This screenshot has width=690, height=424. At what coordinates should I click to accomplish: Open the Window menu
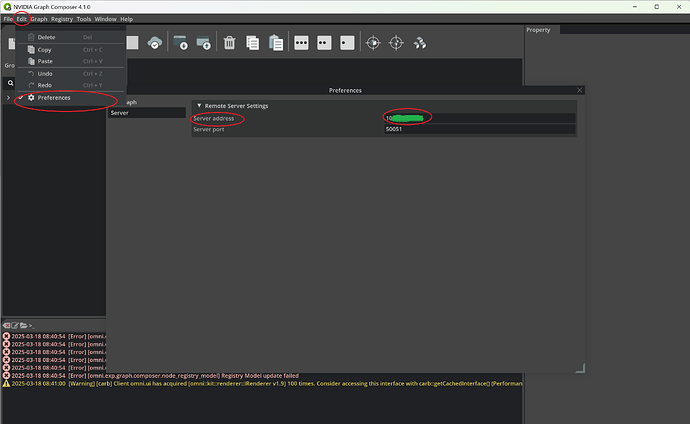point(106,19)
